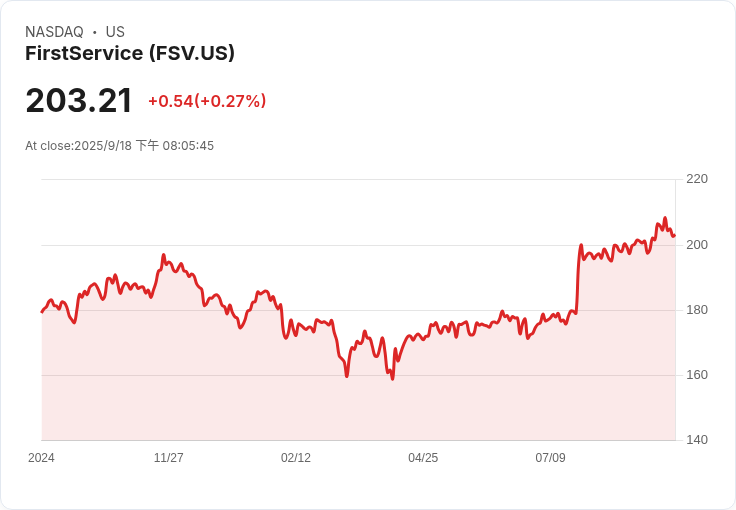Click the 200 y-axis label

696,245
